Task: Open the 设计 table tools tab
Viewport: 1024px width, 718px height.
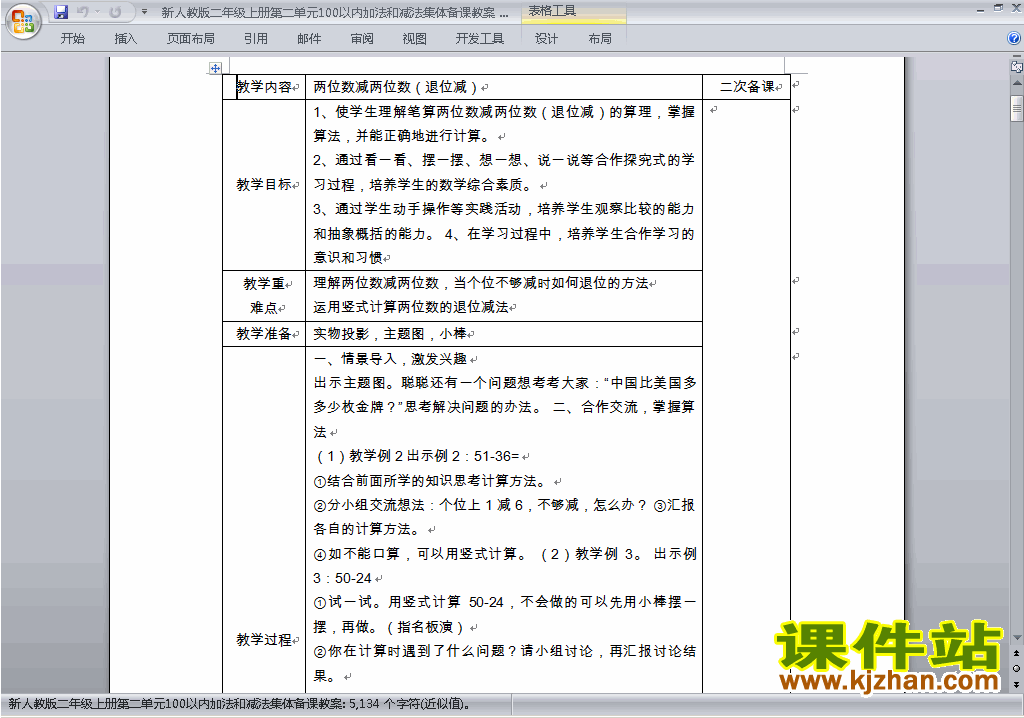Action: [546, 39]
